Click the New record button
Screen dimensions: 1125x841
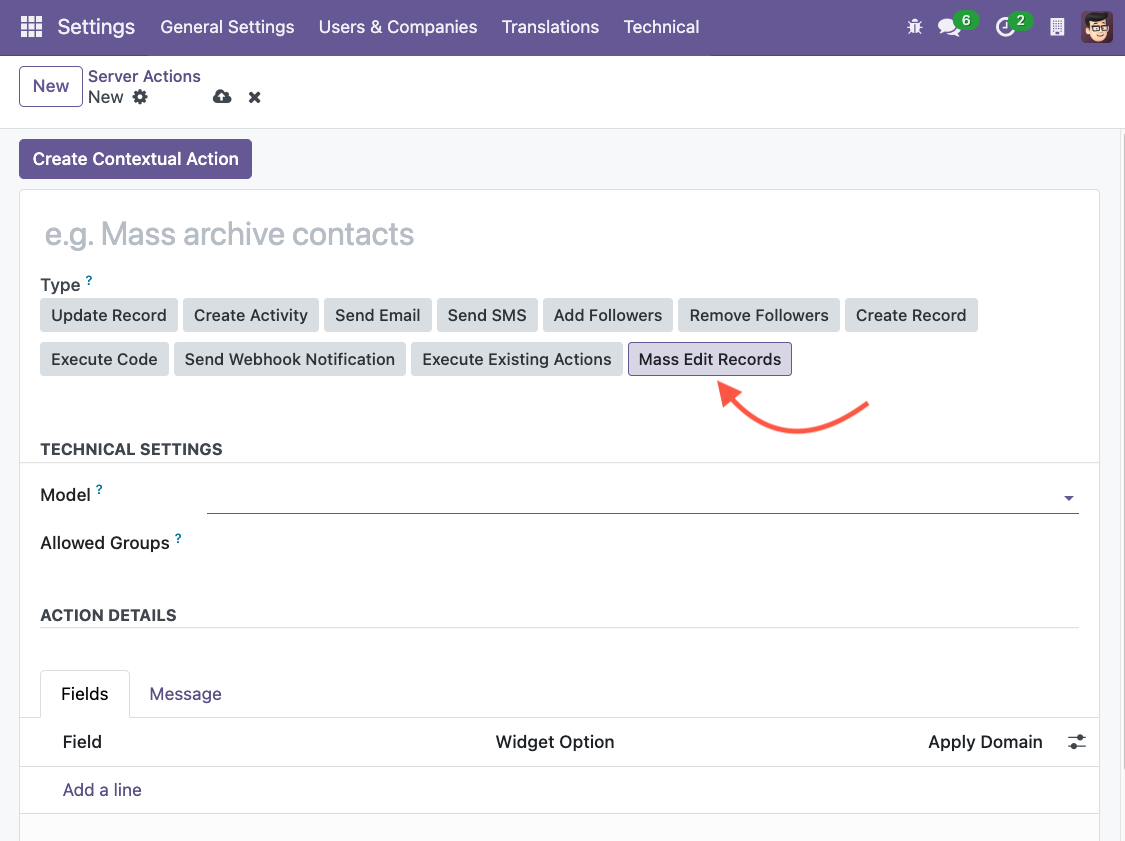[x=51, y=86]
